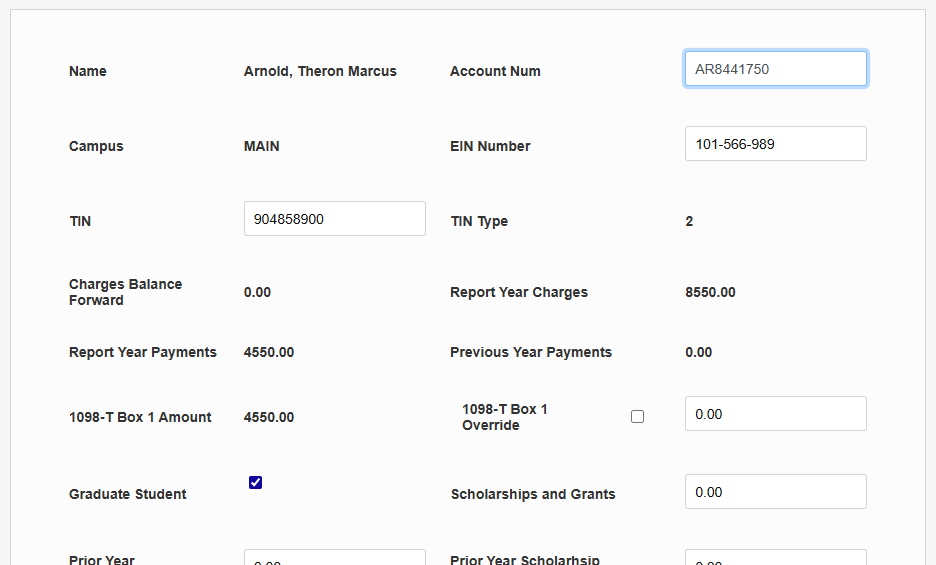Screen dimensions: 936x565
Task: Enable the 1098-T Box 1 Override checkbox
Action: tap(637, 417)
